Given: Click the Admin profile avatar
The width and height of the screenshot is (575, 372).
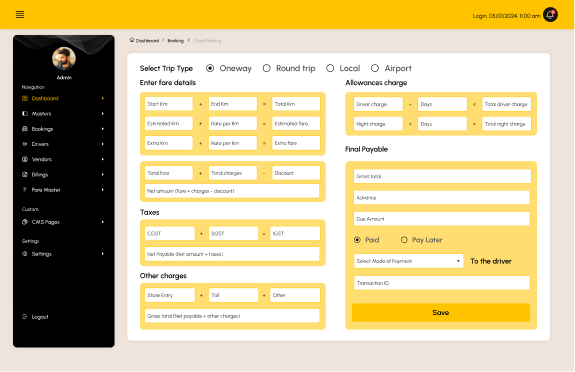Looking at the screenshot, I should point(64,58).
